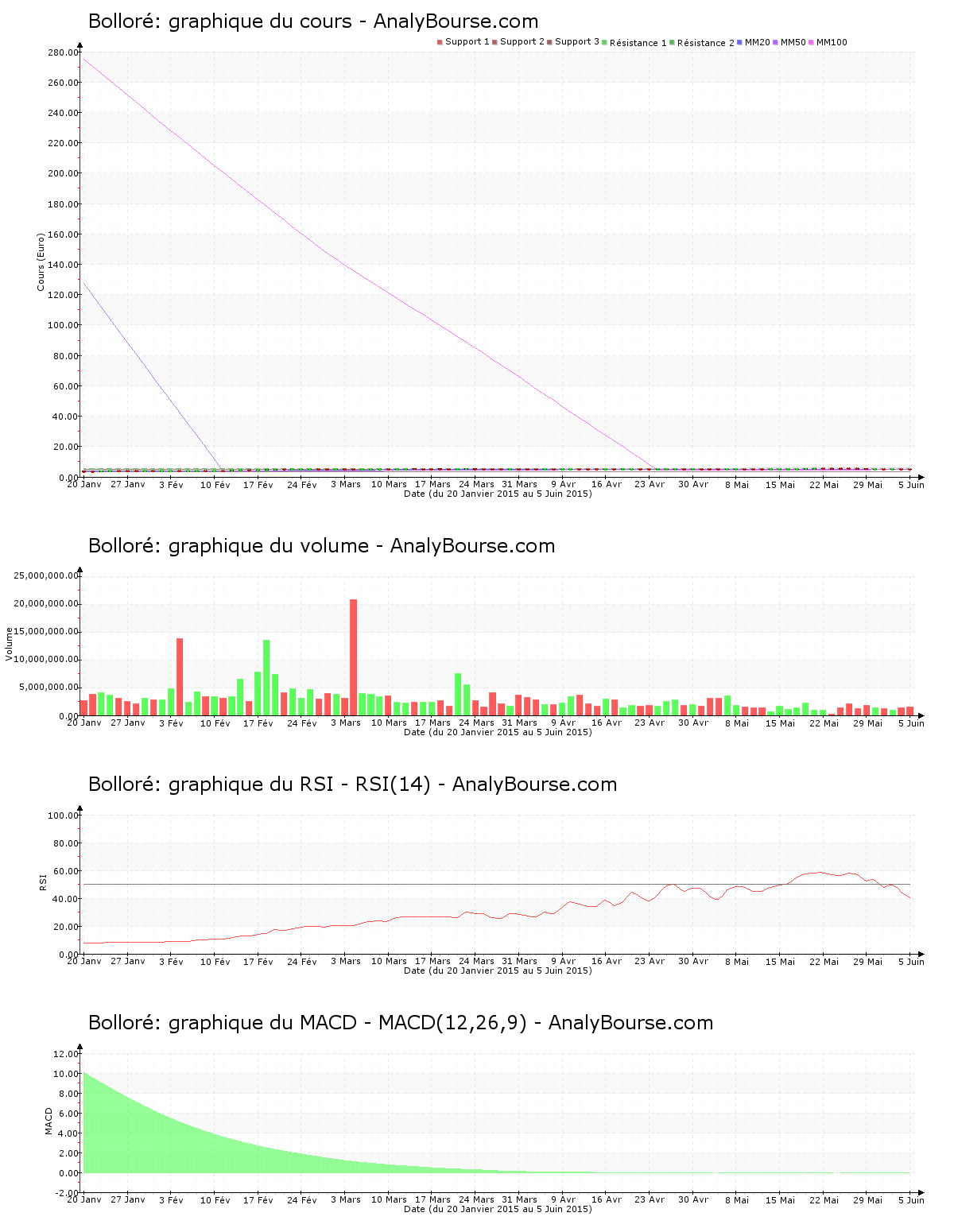954x1232 pixels.
Task: Click the date range caption under the RSI chart
Action: point(498,970)
